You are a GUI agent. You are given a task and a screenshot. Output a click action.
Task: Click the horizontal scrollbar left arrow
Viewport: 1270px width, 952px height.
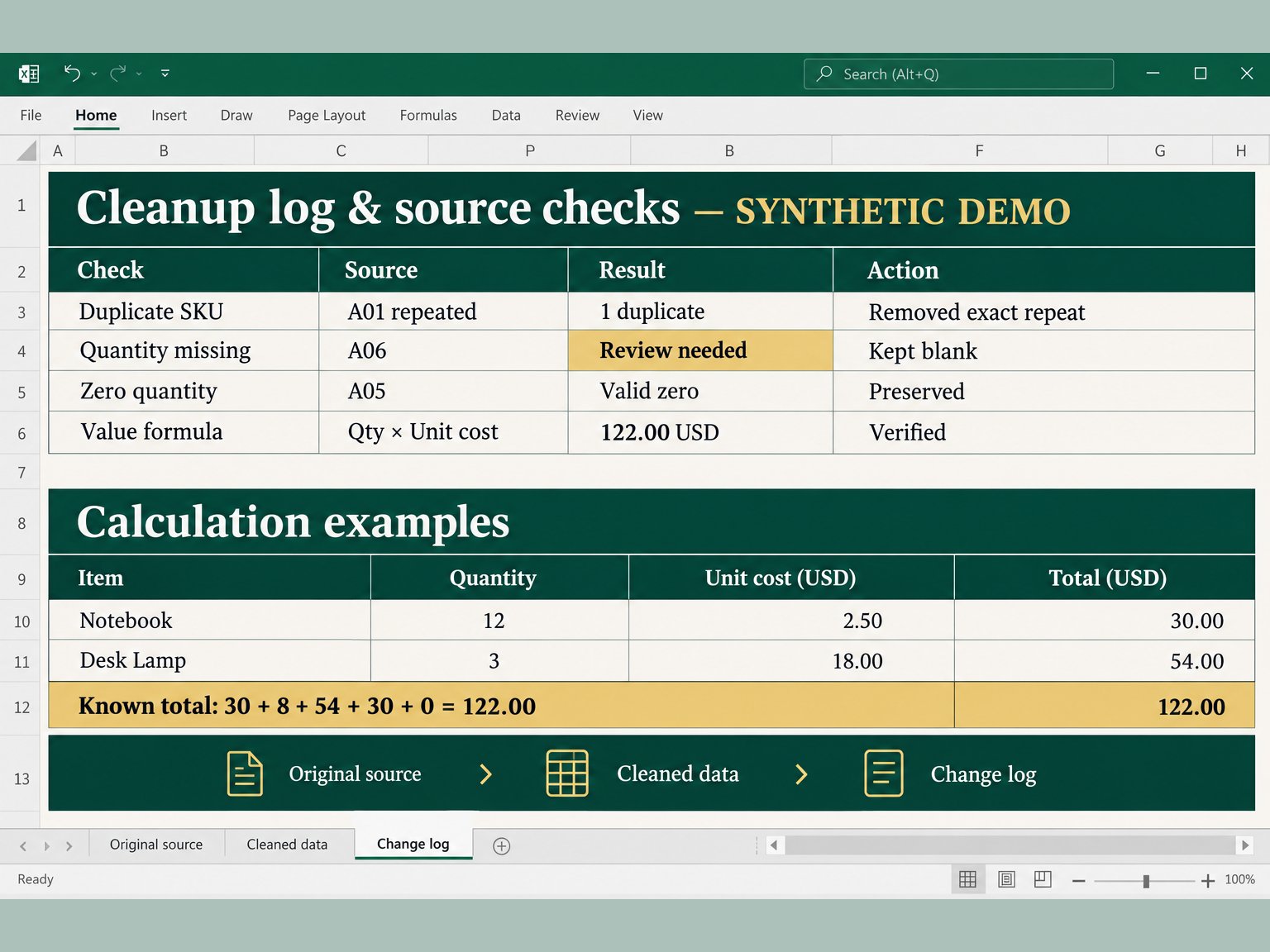coord(774,845)
